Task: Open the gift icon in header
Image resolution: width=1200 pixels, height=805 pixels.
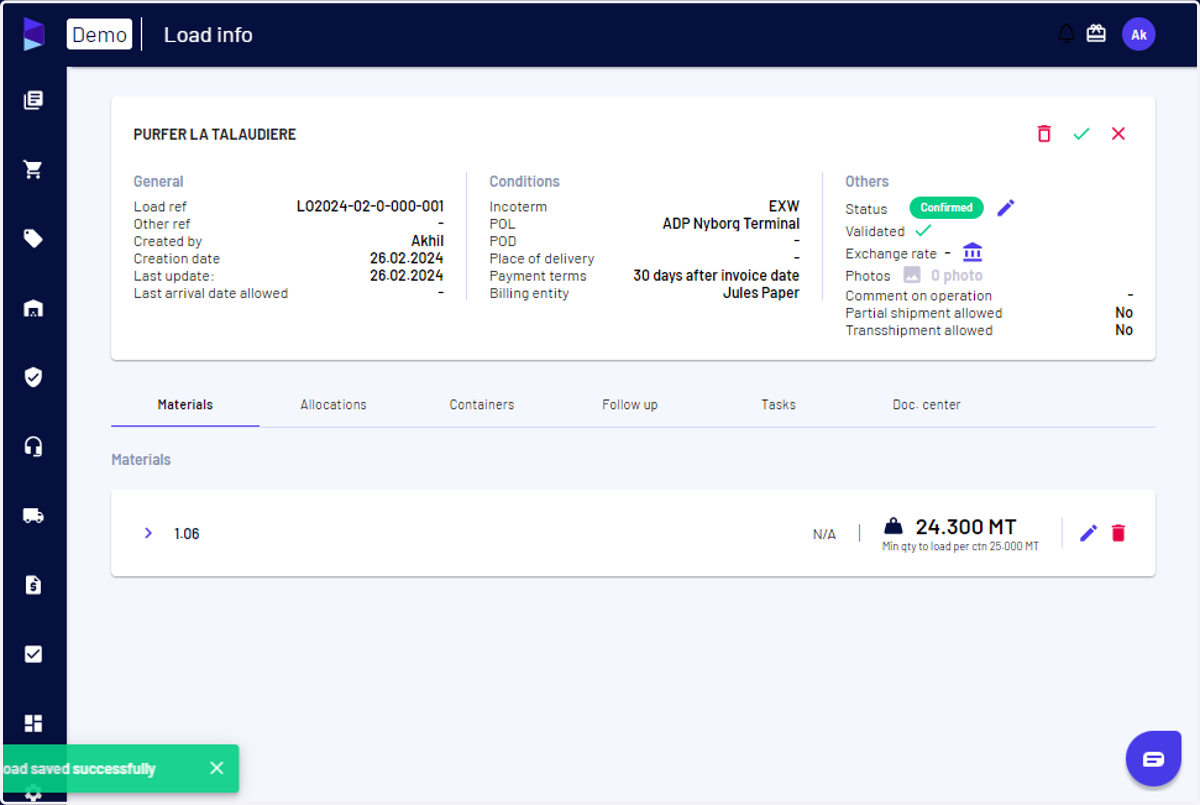Action: (1096, 34)
